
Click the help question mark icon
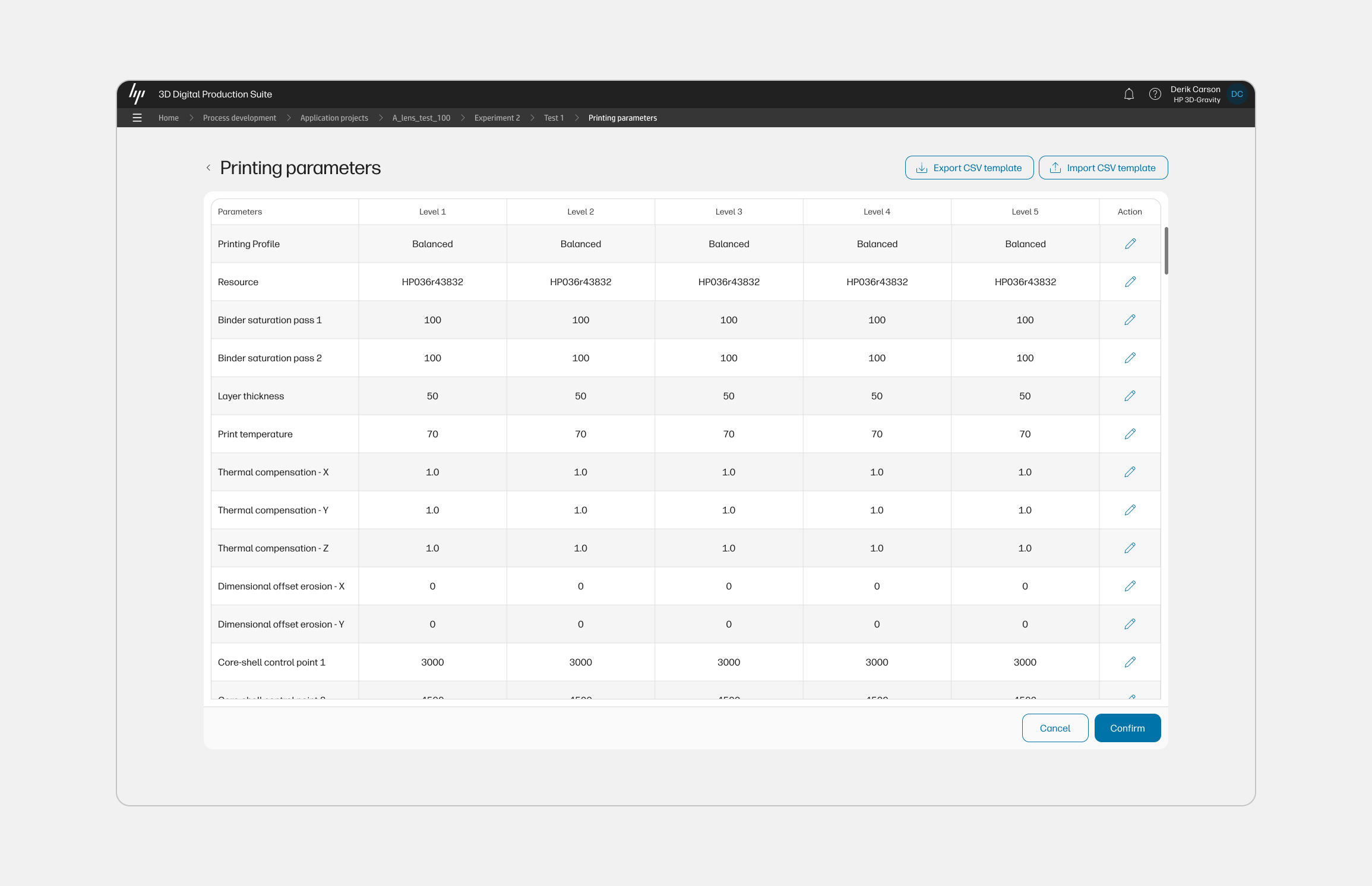(1155, 94)
